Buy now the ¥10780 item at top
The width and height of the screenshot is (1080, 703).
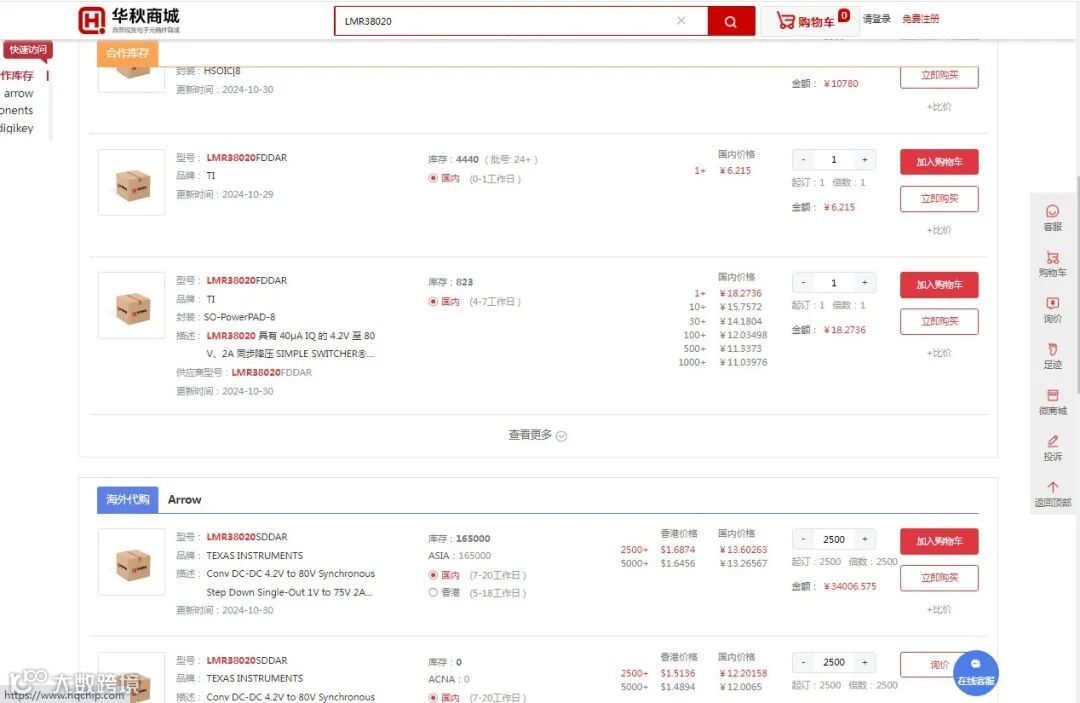939,76
